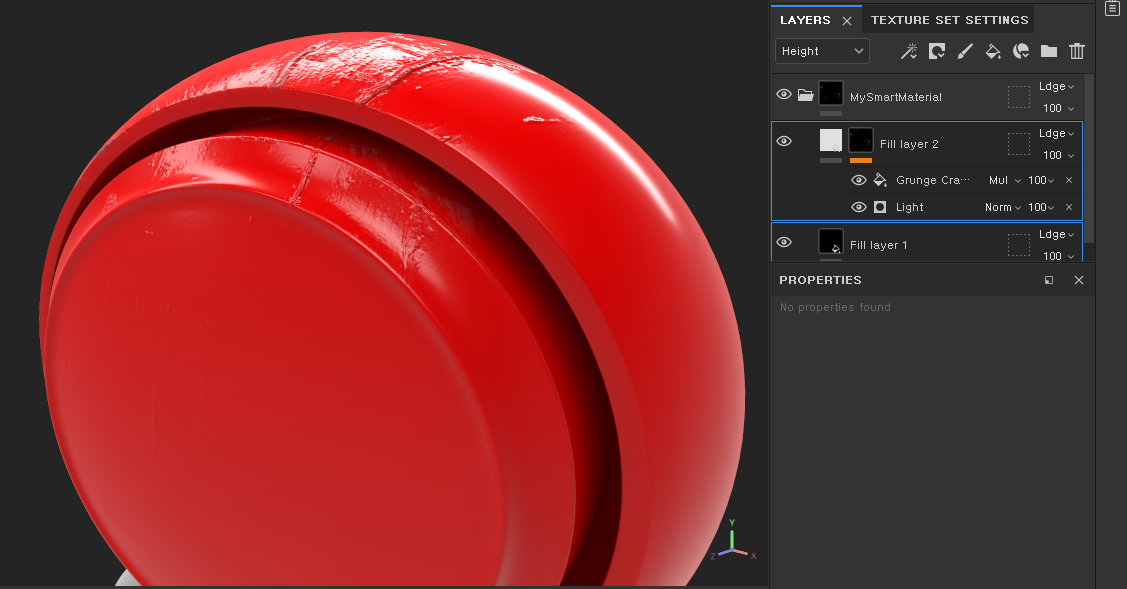Click MySmartMaterial dashed selection box
Screen dimensions: 1127x589
click(x=1018, y=97)
